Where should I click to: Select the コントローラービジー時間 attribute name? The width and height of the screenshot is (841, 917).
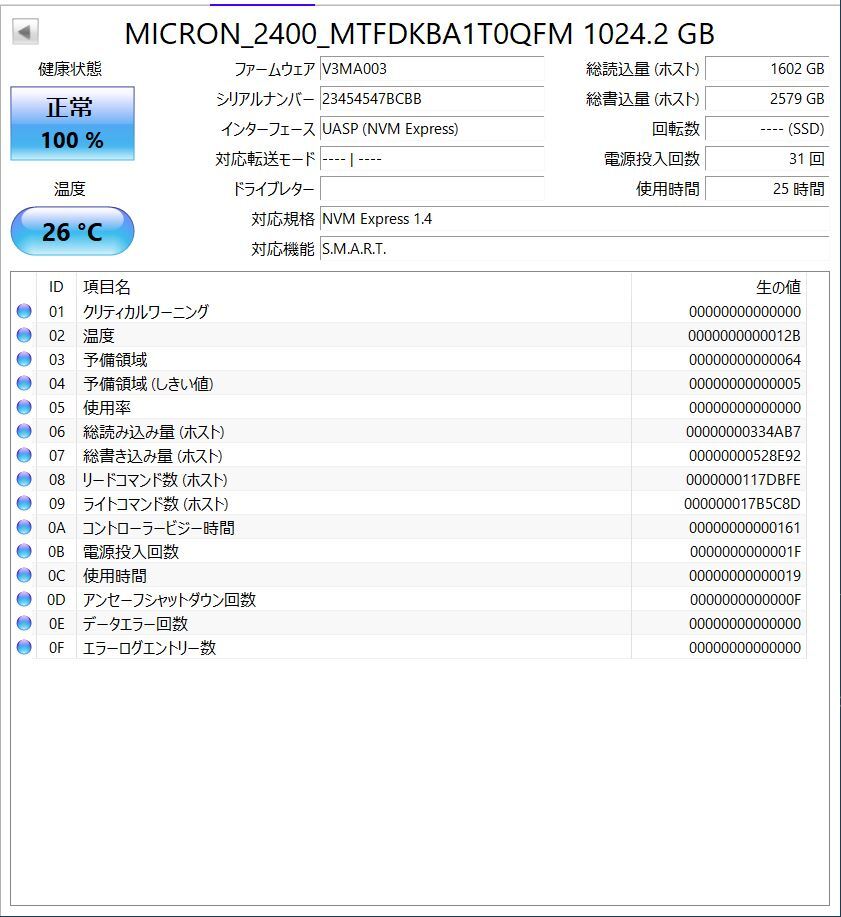158,528
